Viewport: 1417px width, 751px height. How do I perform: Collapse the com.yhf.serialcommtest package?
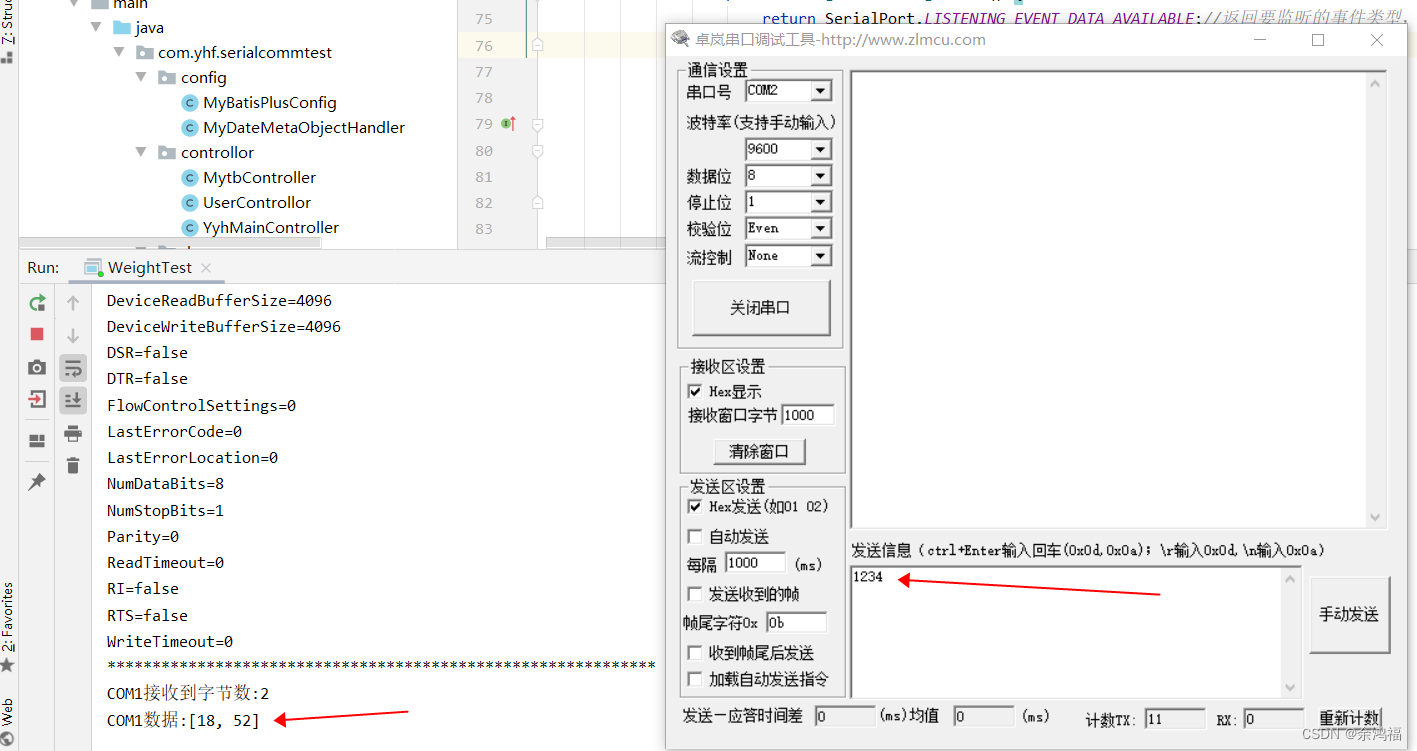[x=119, y=52]
